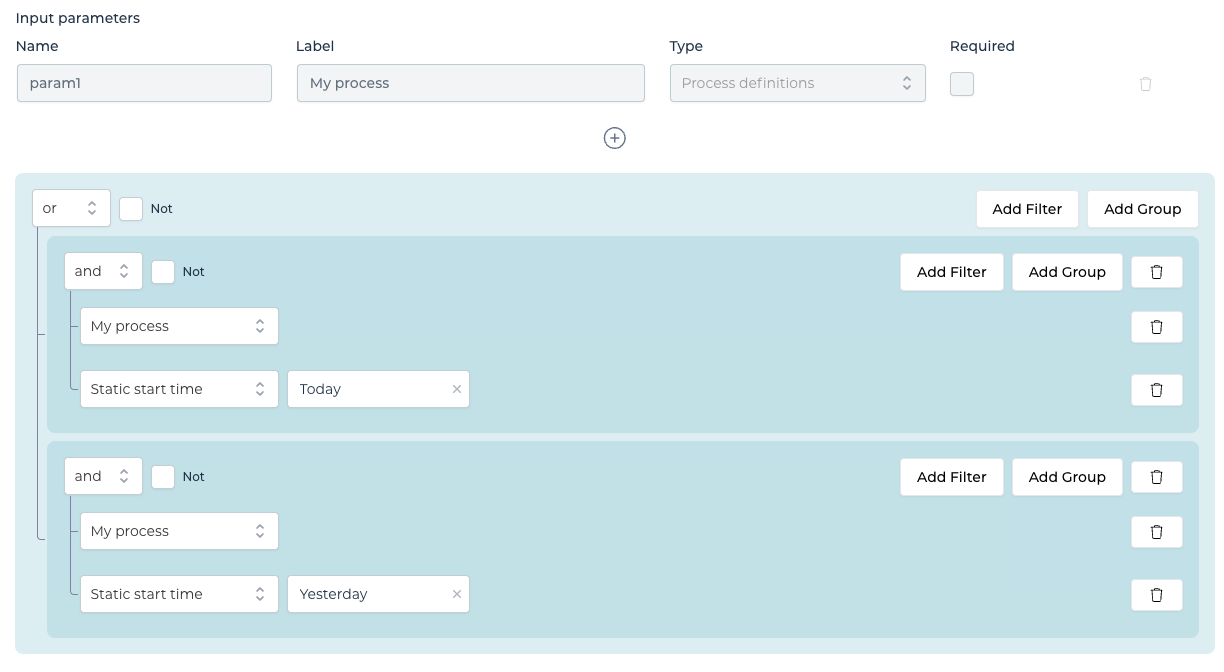Toggle Not on the first "and" group
1224x672 pixels.
(163, 271)
